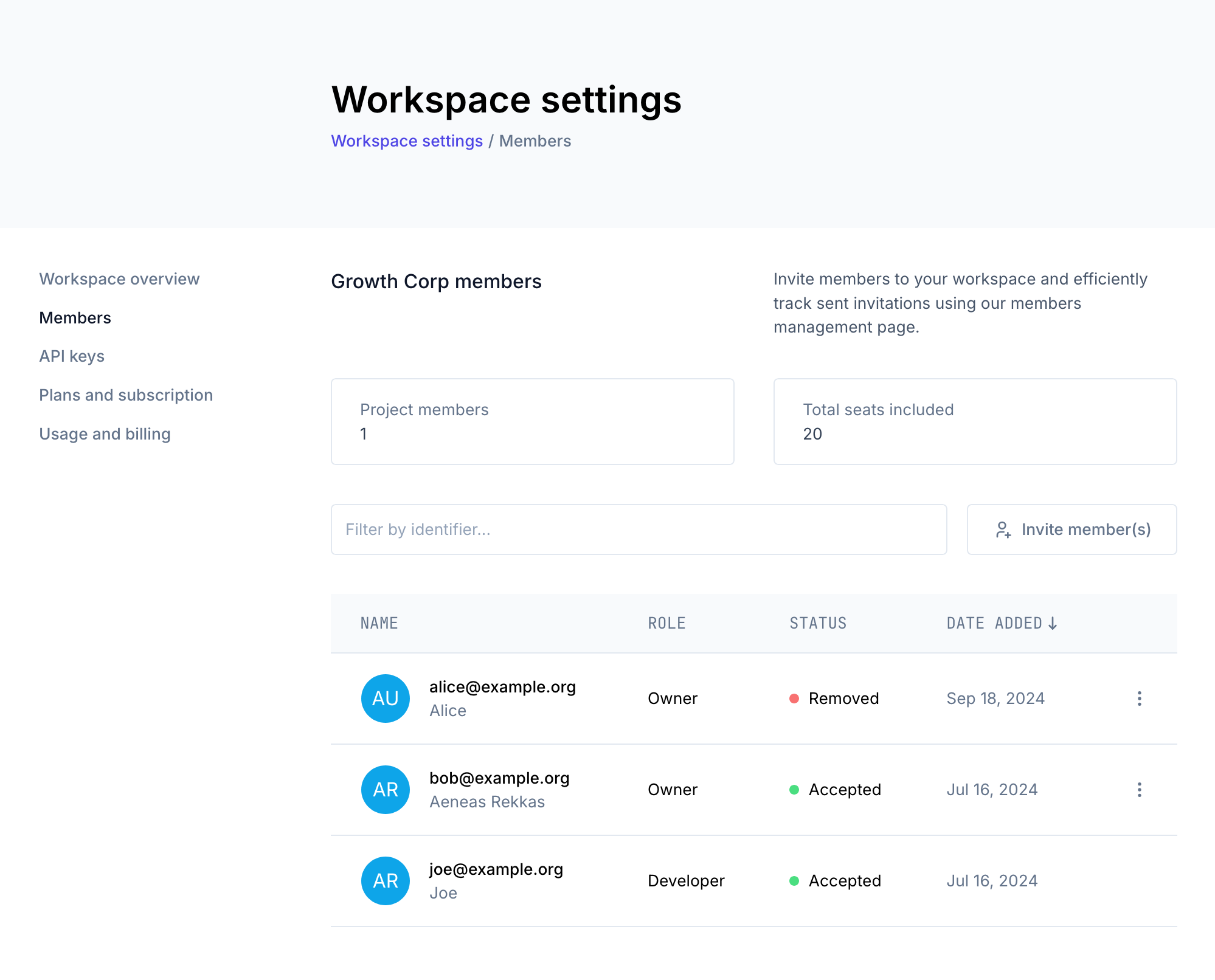1215x980 pixels.
Task: Open the kebab menu for alice@example.org row
Action: 1138,699
